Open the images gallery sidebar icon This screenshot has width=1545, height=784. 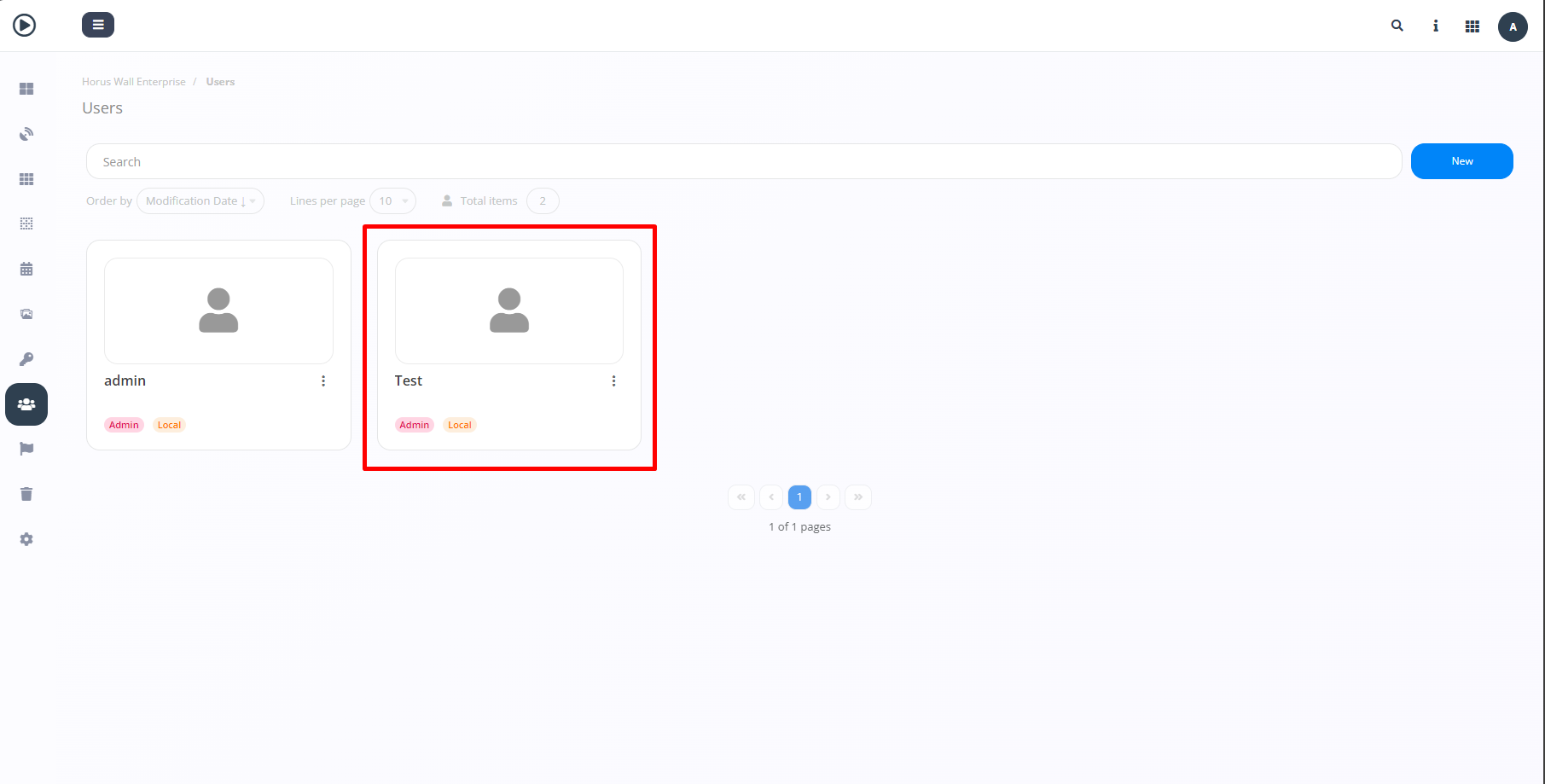tap(26, 314)
